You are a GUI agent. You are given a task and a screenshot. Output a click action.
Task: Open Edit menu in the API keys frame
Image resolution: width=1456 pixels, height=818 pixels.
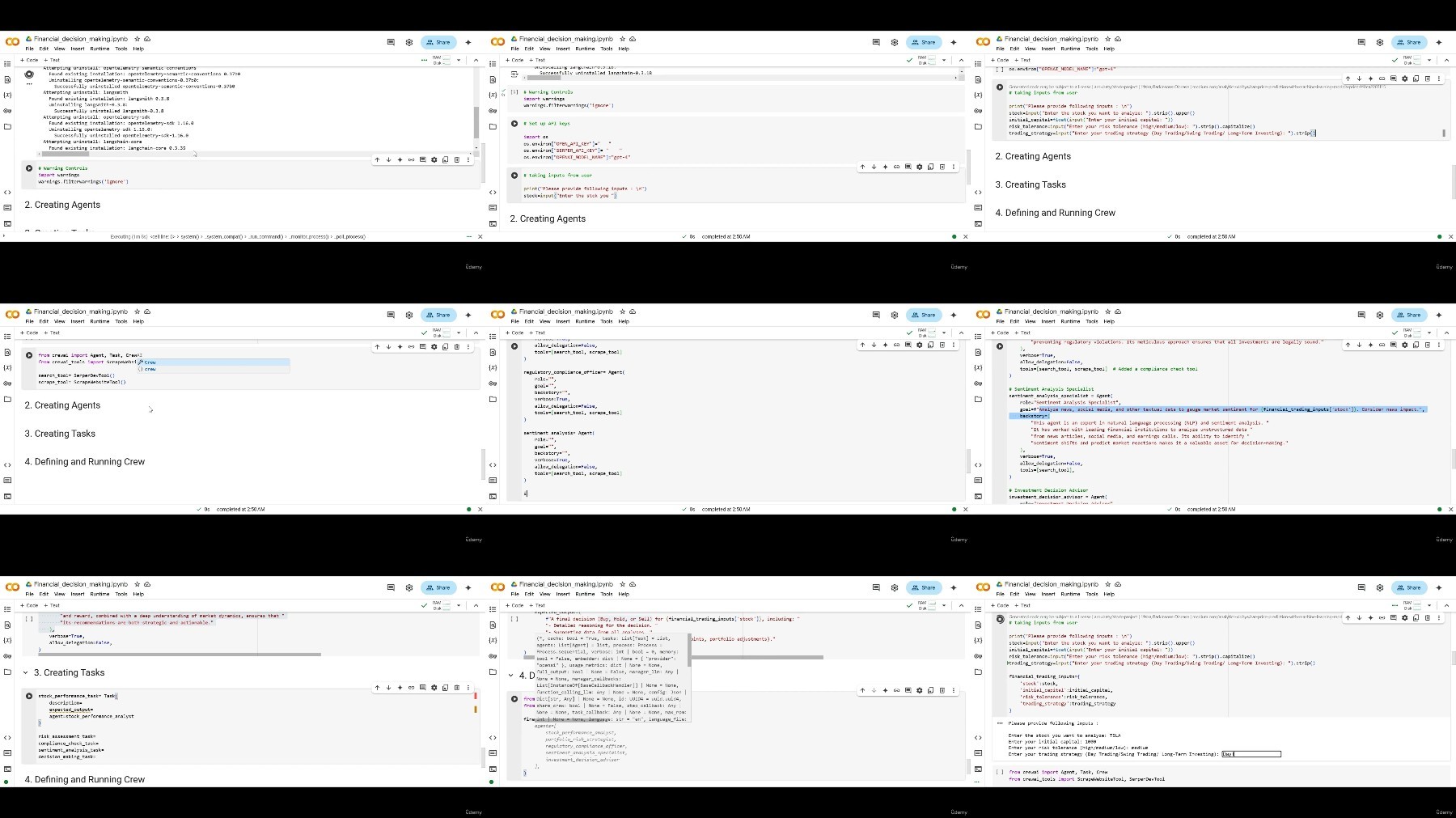point(529,49)
